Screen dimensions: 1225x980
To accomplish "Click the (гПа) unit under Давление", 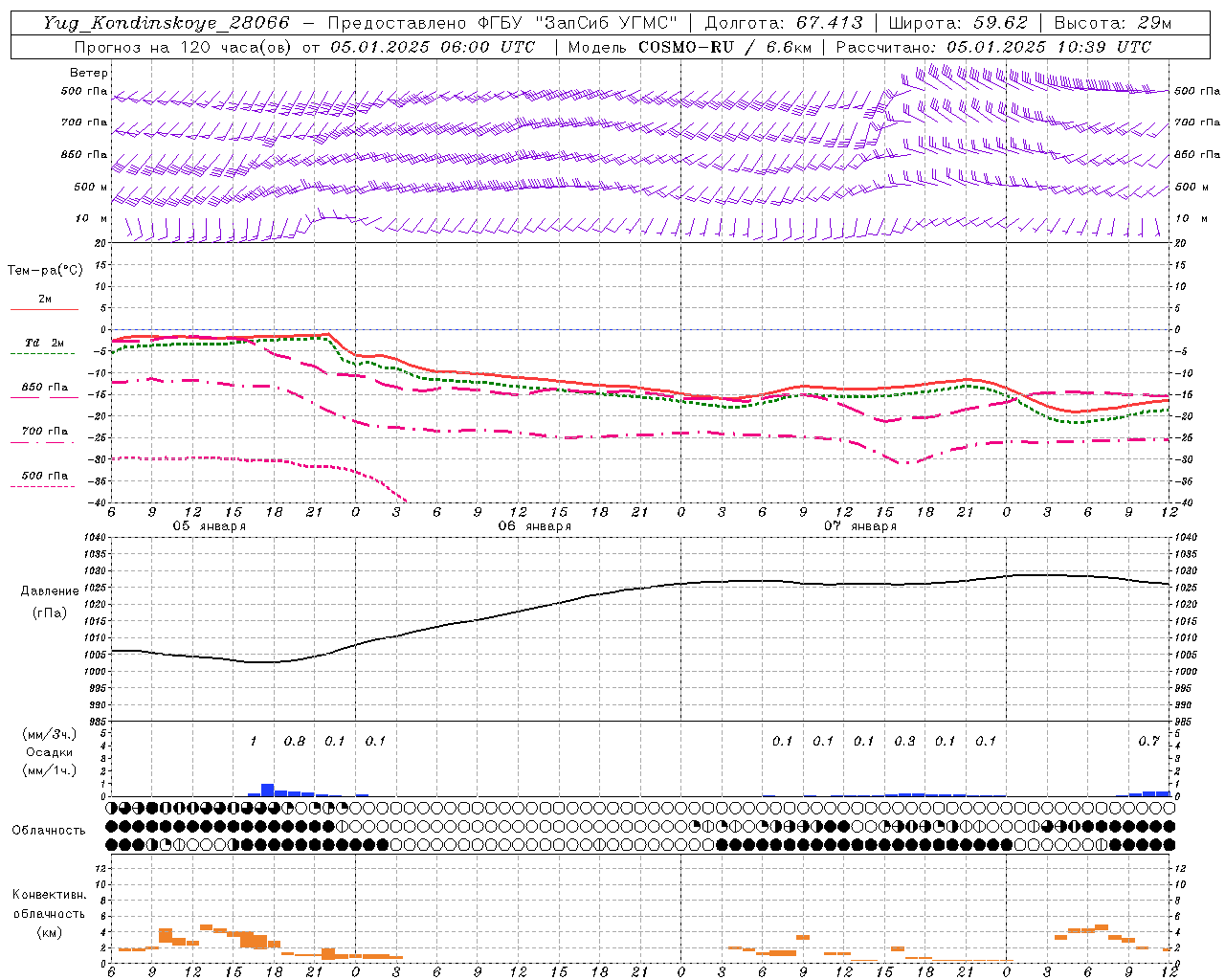I will pyautogui.click(x=49, y=612).
